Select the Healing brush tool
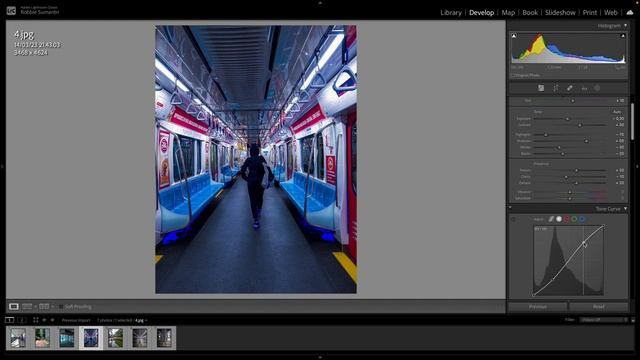The width and height of the screenshot is (640, 360). tap(569, 88)
